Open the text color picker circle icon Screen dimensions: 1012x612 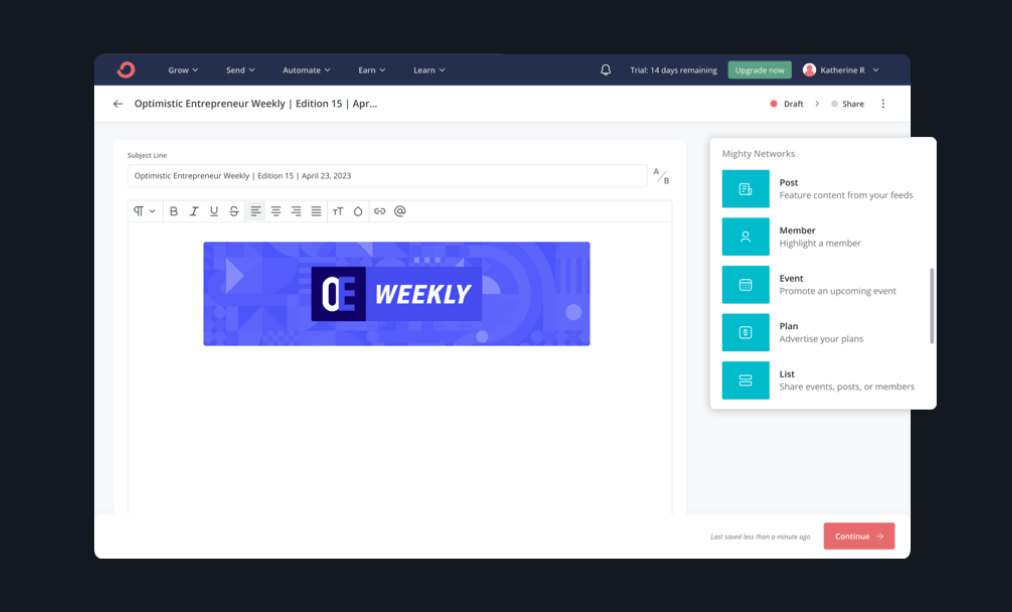pyautogui.click(x=357, y=211)
